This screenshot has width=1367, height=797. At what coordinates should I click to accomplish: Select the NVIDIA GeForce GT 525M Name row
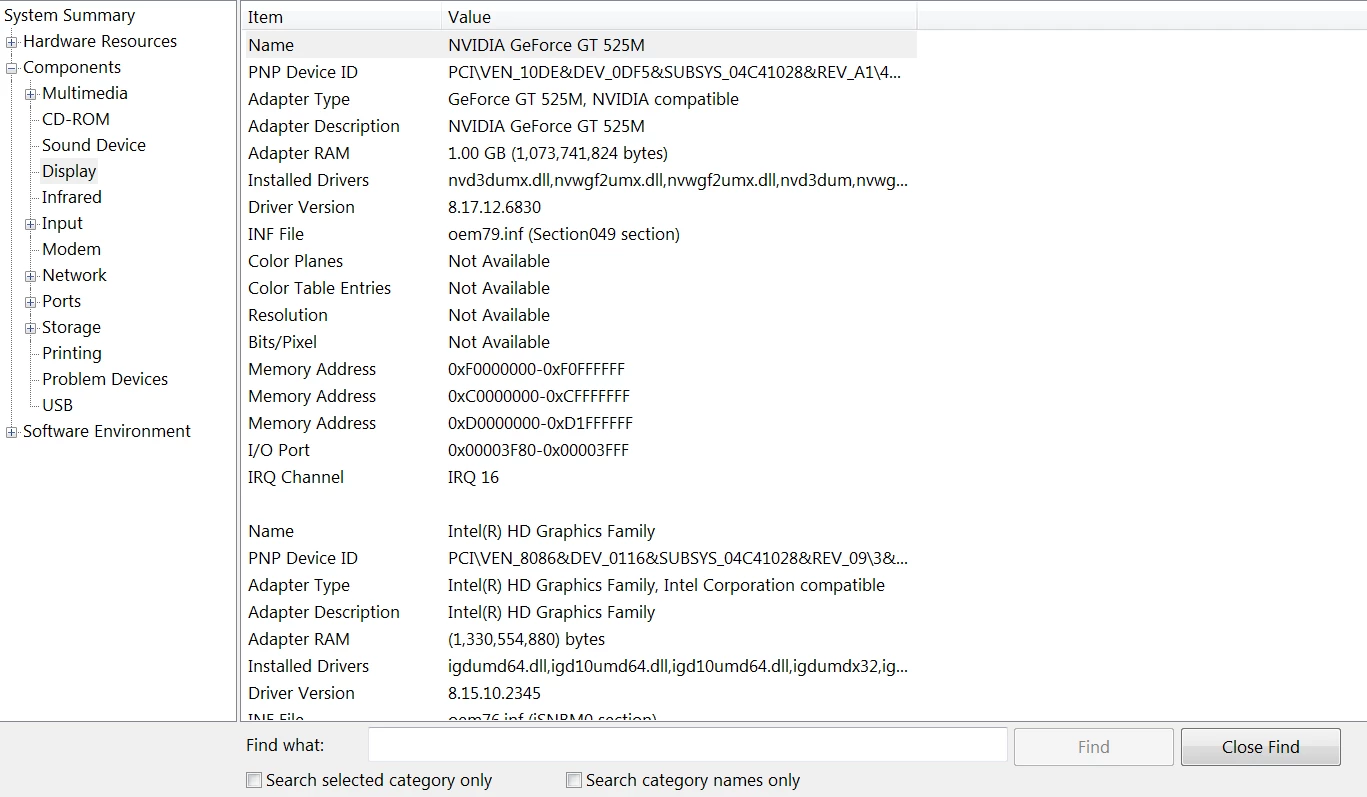(580, 45)
